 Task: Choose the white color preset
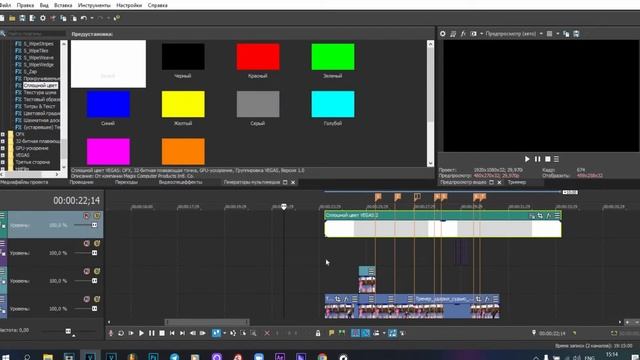click(108, 64)
